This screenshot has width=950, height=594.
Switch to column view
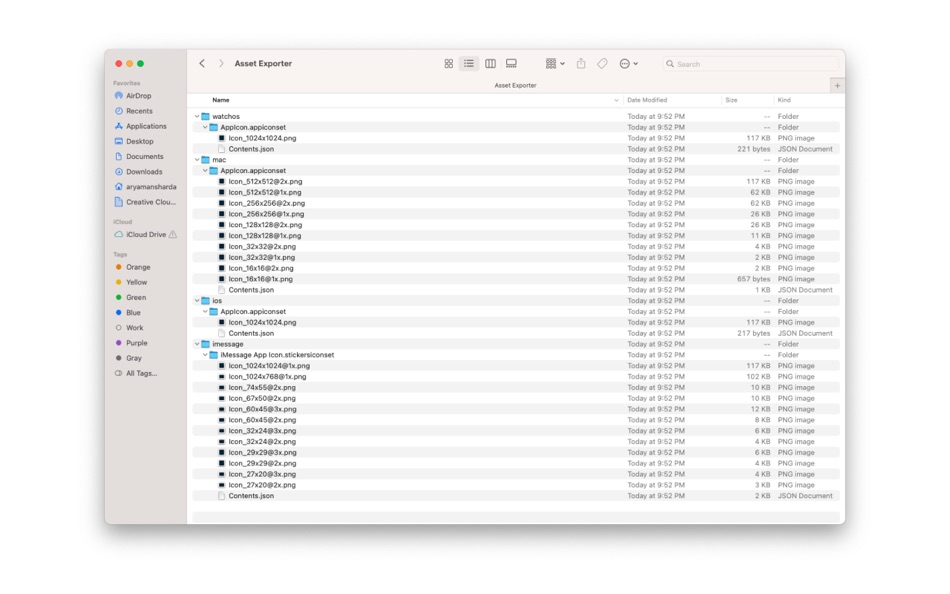coord(491,64)
